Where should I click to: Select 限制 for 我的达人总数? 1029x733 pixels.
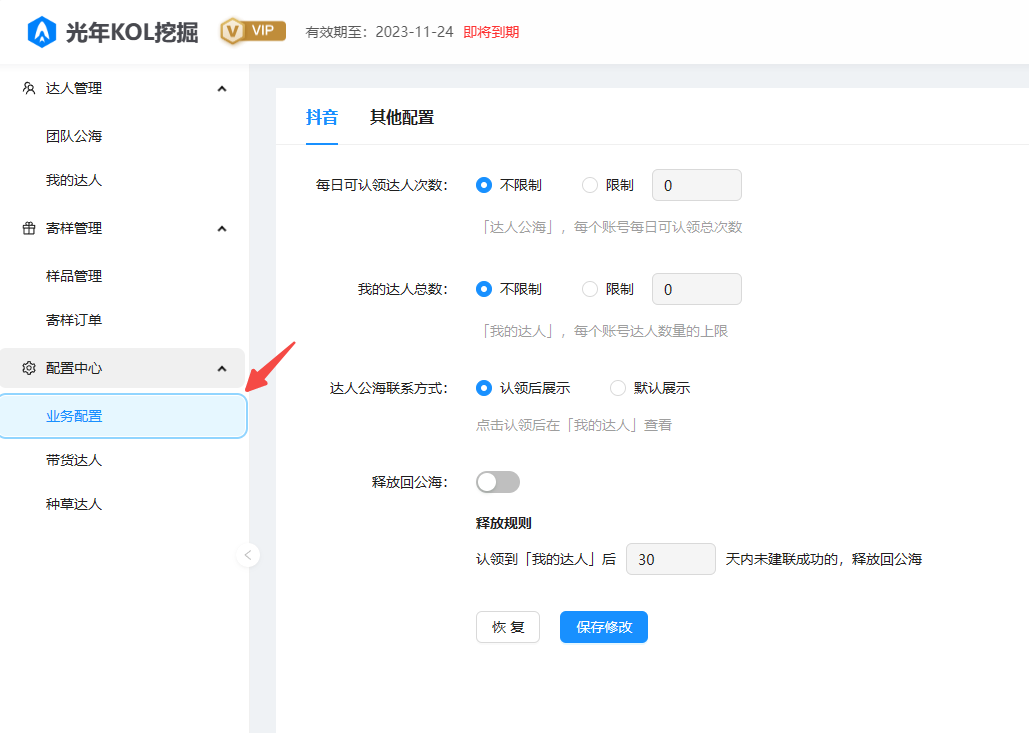click(x=590, y=289)
